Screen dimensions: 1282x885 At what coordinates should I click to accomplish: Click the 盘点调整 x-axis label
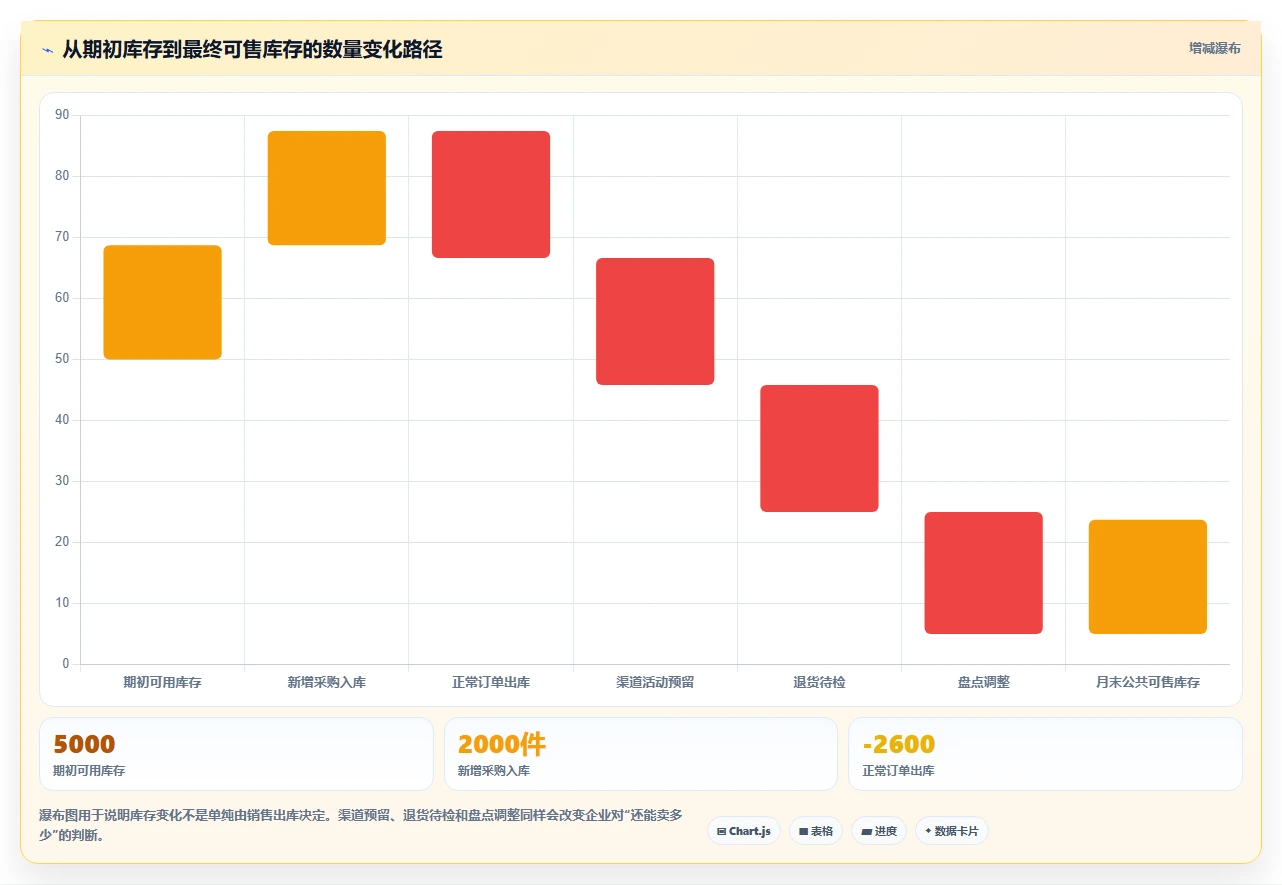983,682
